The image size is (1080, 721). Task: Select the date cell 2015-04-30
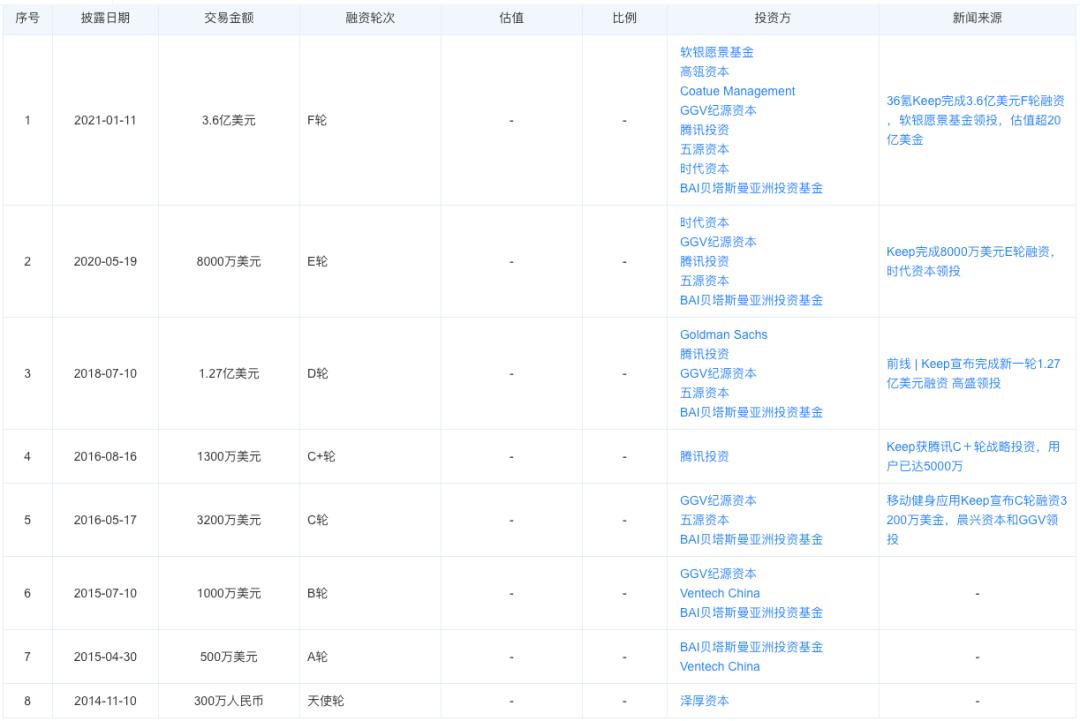click(x=105, y=657)
